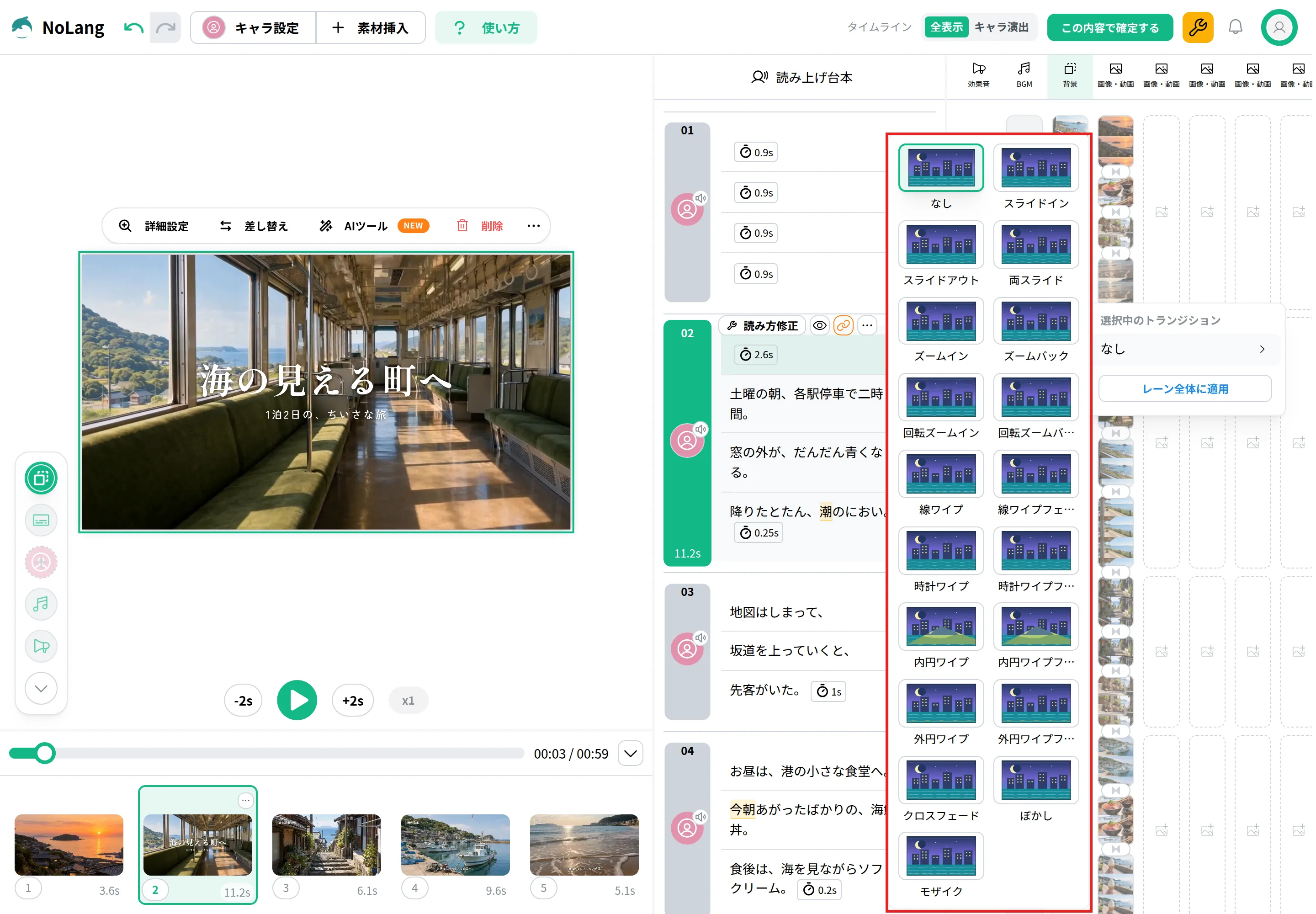
Task: Toggle speaker icon on scene 01 character
Action: (700, 198)
